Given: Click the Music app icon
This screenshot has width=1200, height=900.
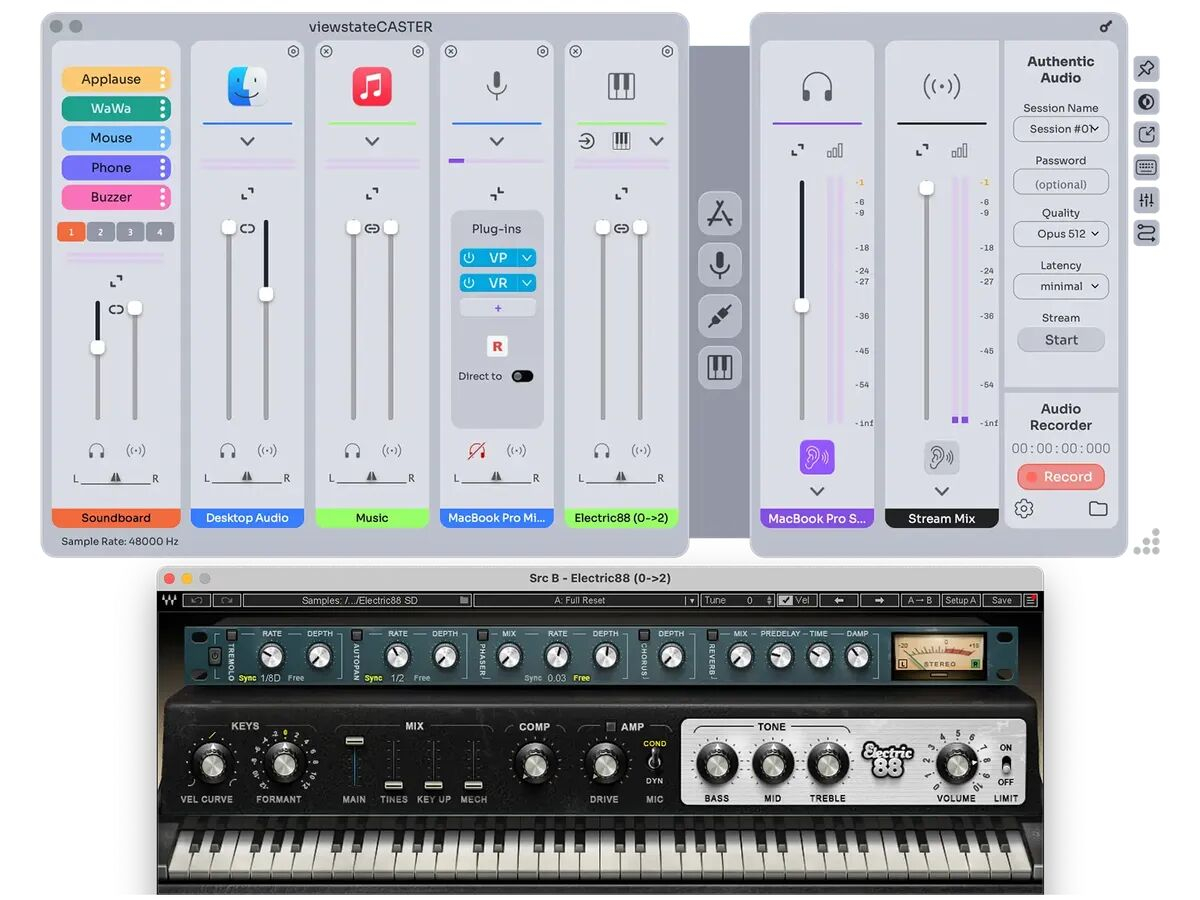Looking at the screenshot, I should [x=372, y=87].
